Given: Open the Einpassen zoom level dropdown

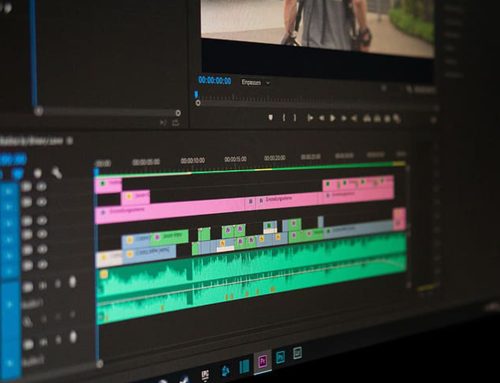Looking at the screenshot, I should [x=255, y=82].
